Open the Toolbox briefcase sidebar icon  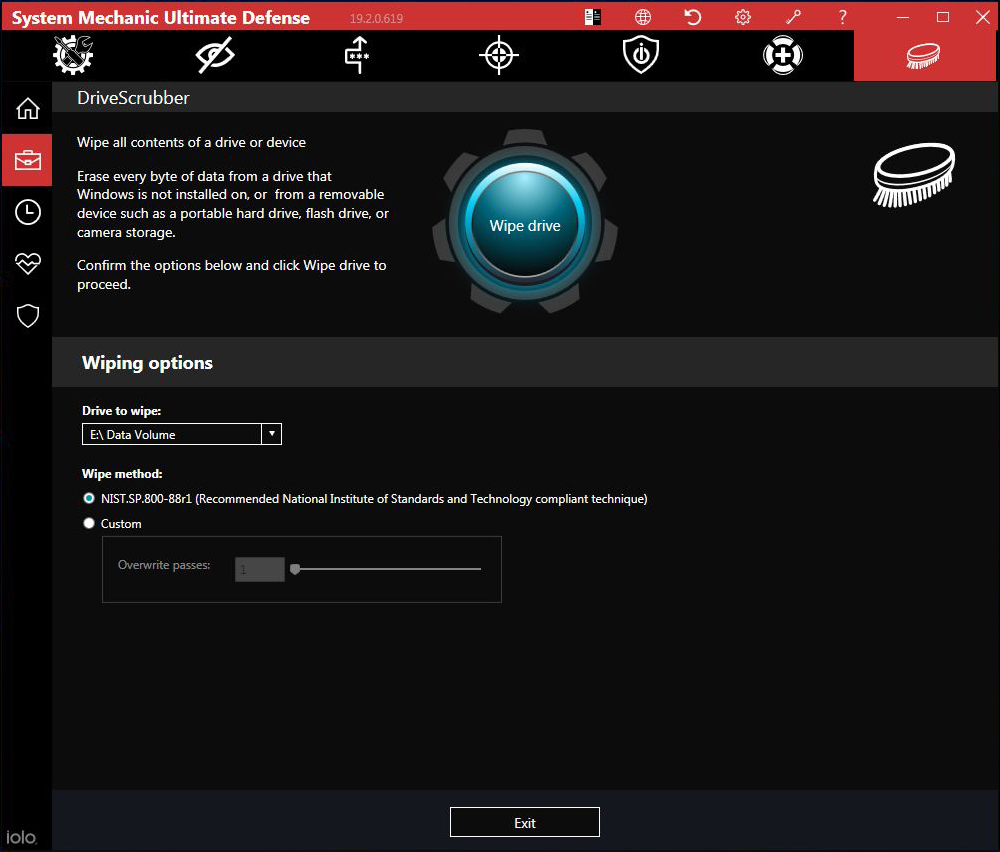(x=27, y=160)
